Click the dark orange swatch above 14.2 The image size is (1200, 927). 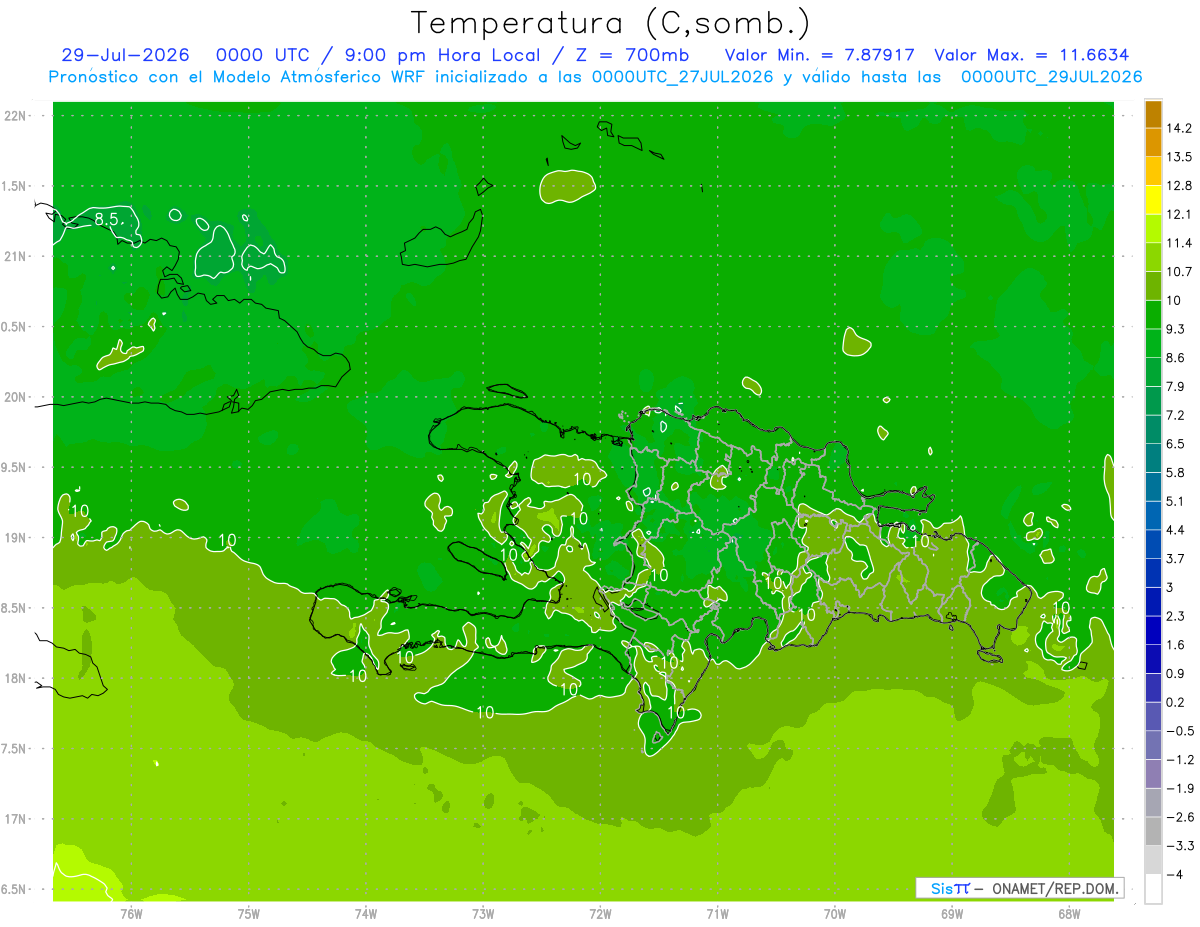[x=1153, y=114]
